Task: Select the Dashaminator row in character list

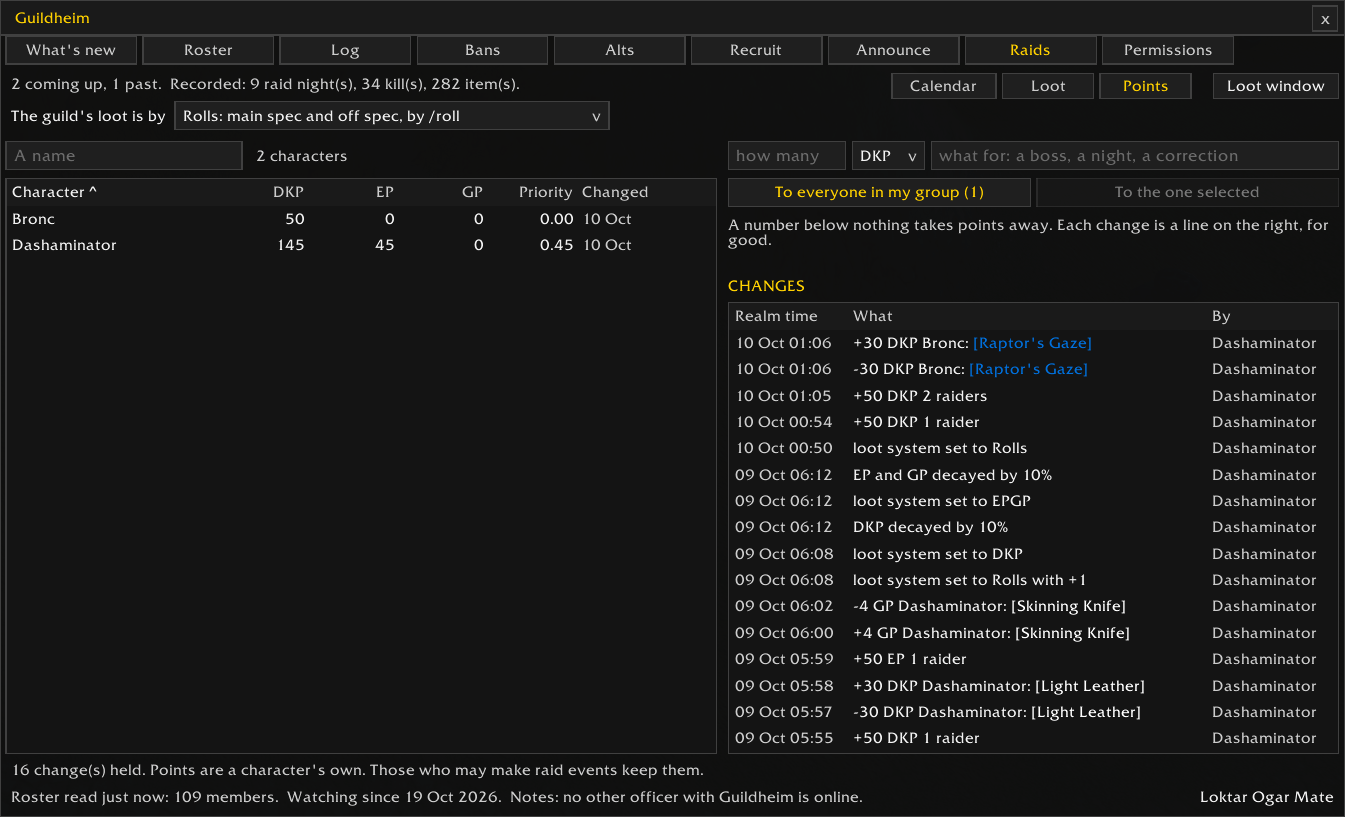Action: coord(361,245)
